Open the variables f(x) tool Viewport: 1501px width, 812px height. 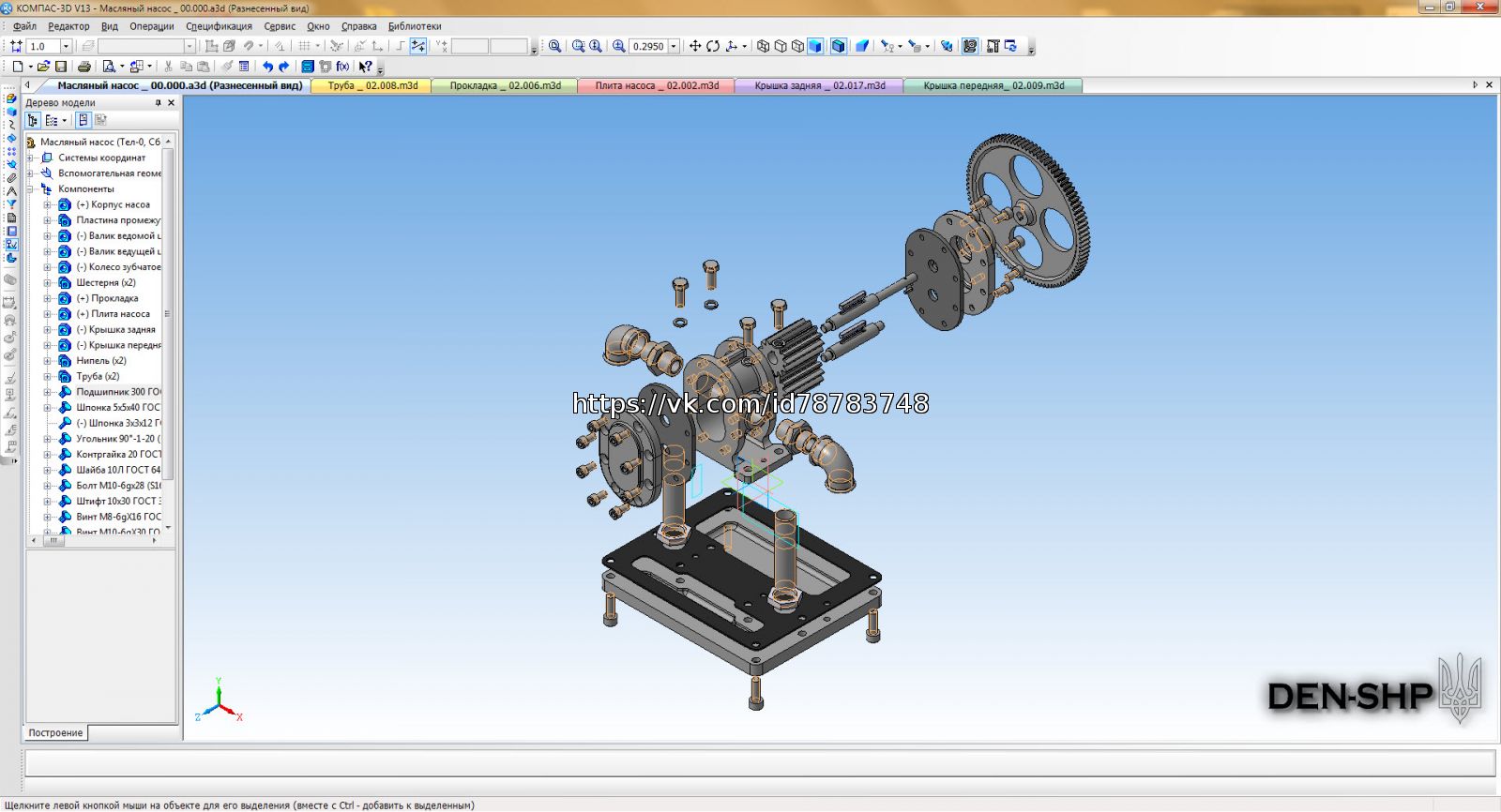coord(342,67)
